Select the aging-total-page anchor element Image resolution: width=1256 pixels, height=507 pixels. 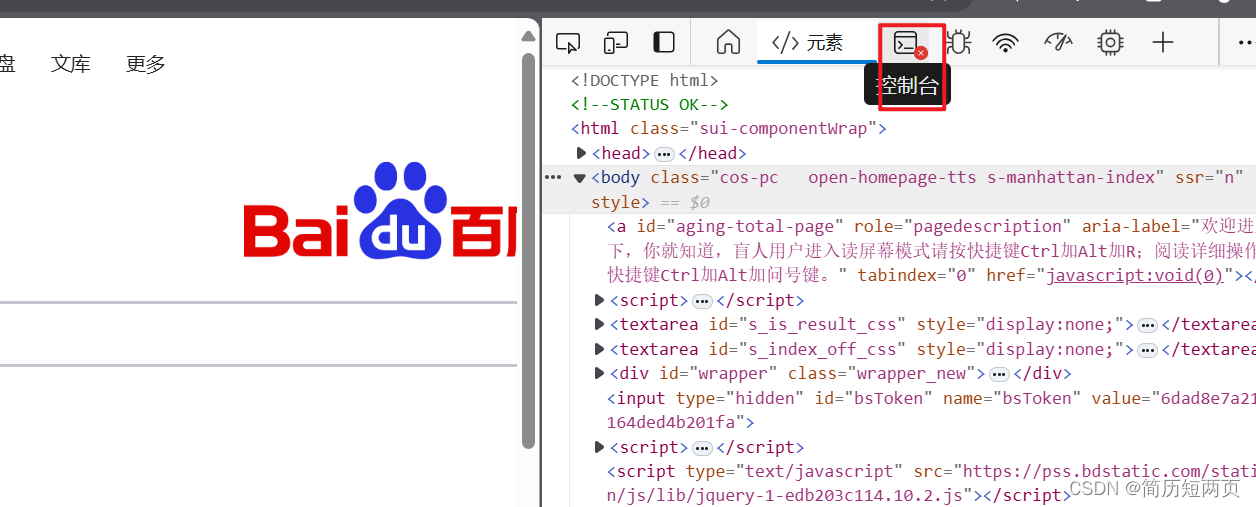pos(930,251)
